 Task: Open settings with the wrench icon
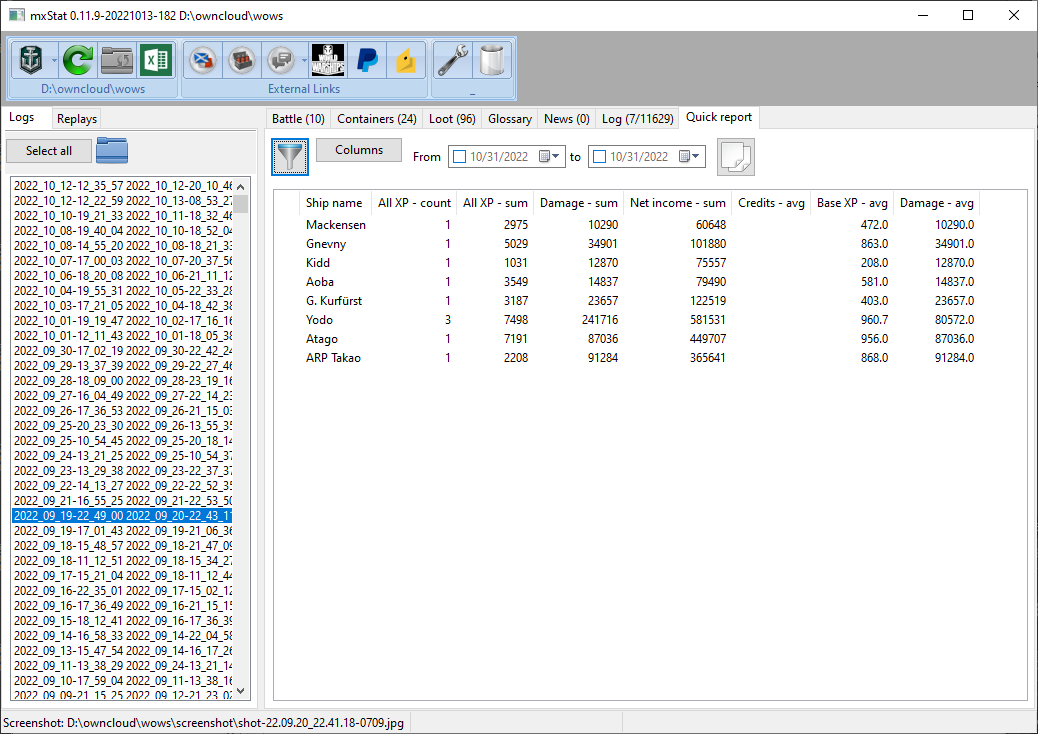click(452, 60)
